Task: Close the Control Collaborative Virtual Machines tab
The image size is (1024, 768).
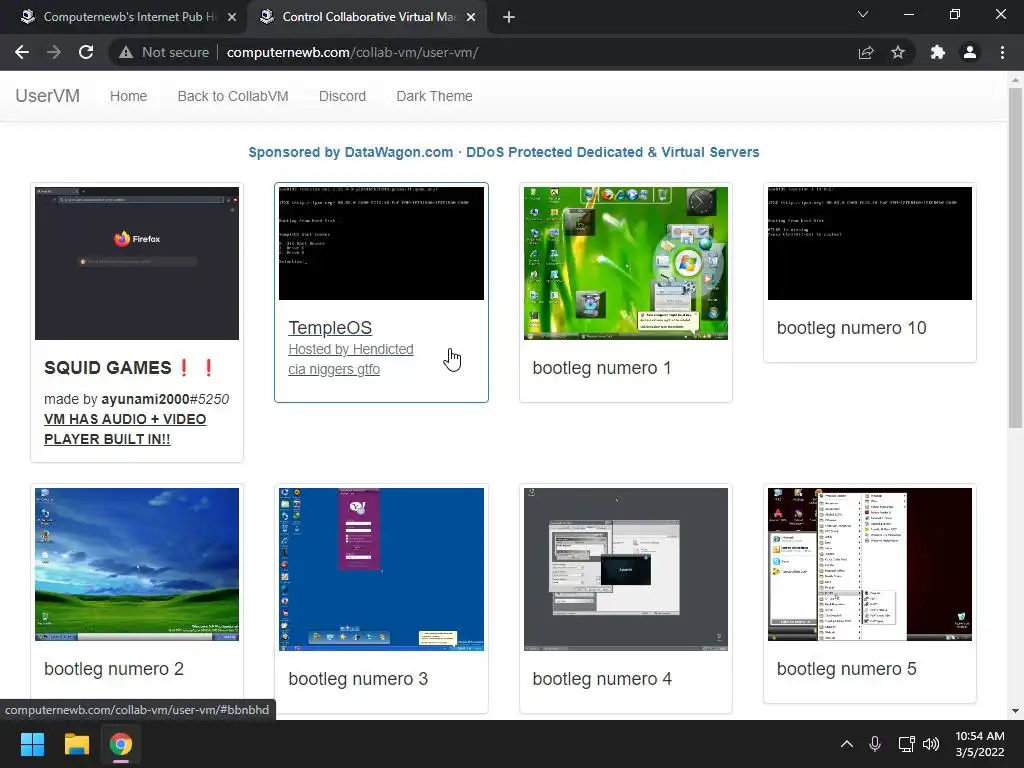Action: pyautogui.click(x=471, y=17)
